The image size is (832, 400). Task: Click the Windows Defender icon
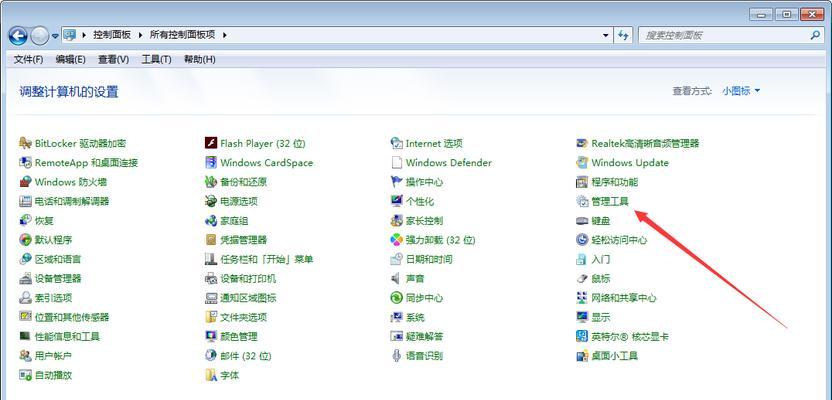(396, 162)
